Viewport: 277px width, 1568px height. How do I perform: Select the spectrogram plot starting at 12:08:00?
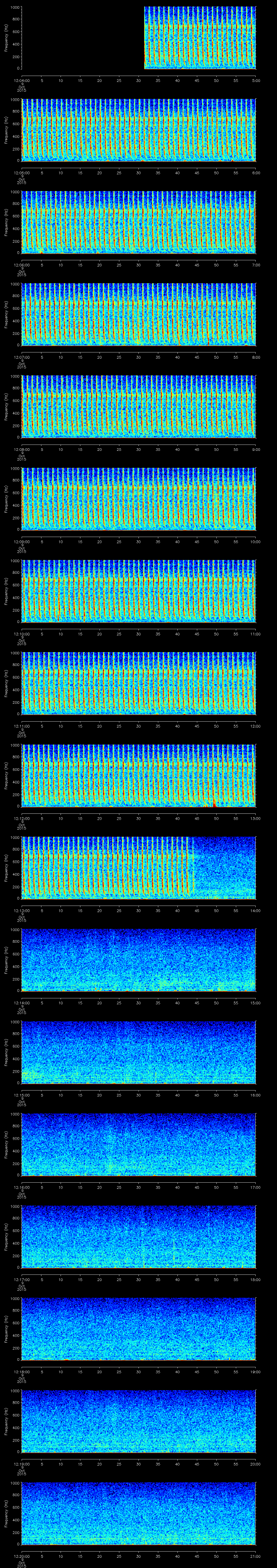(x=139, y=407)
